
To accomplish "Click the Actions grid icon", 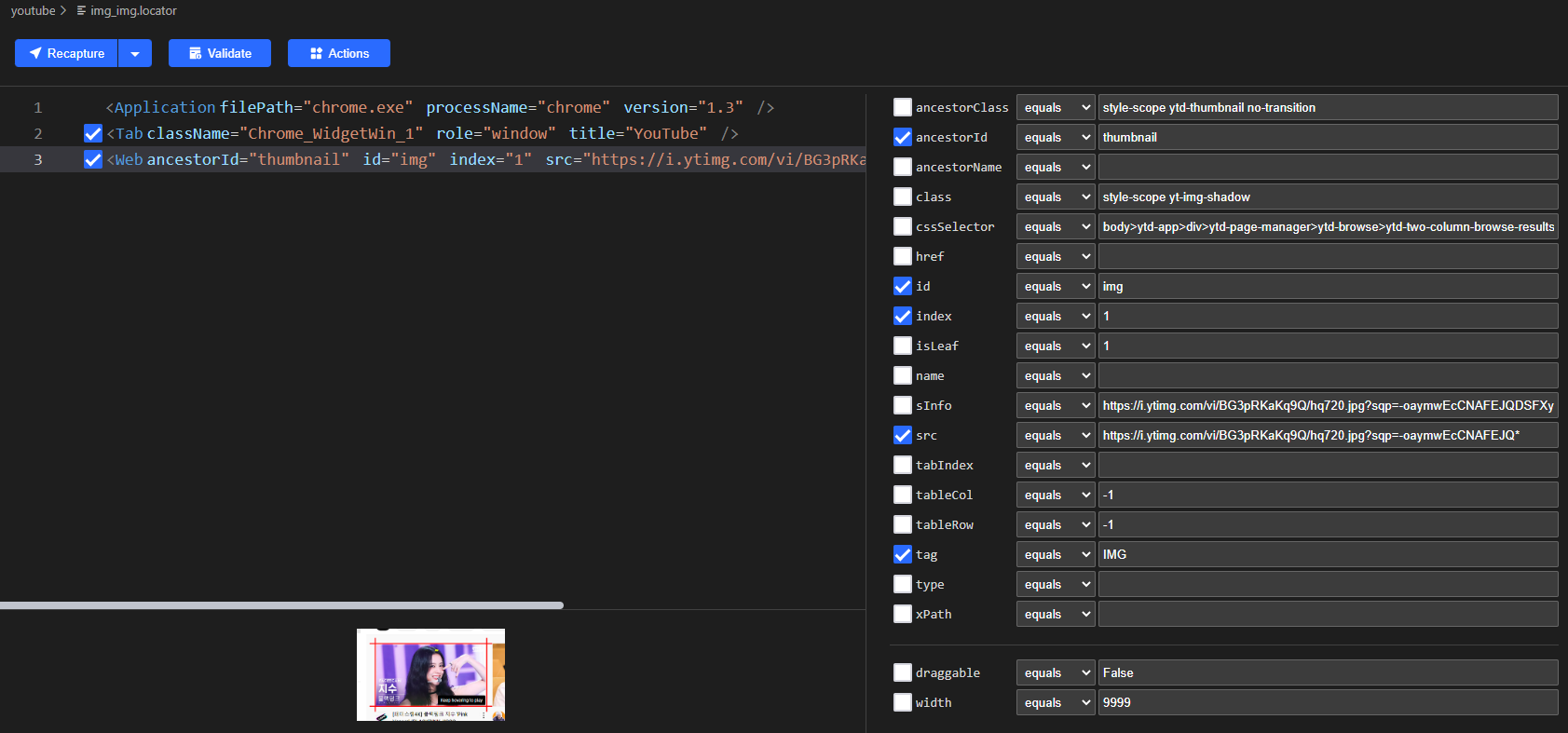I will 316,53.
